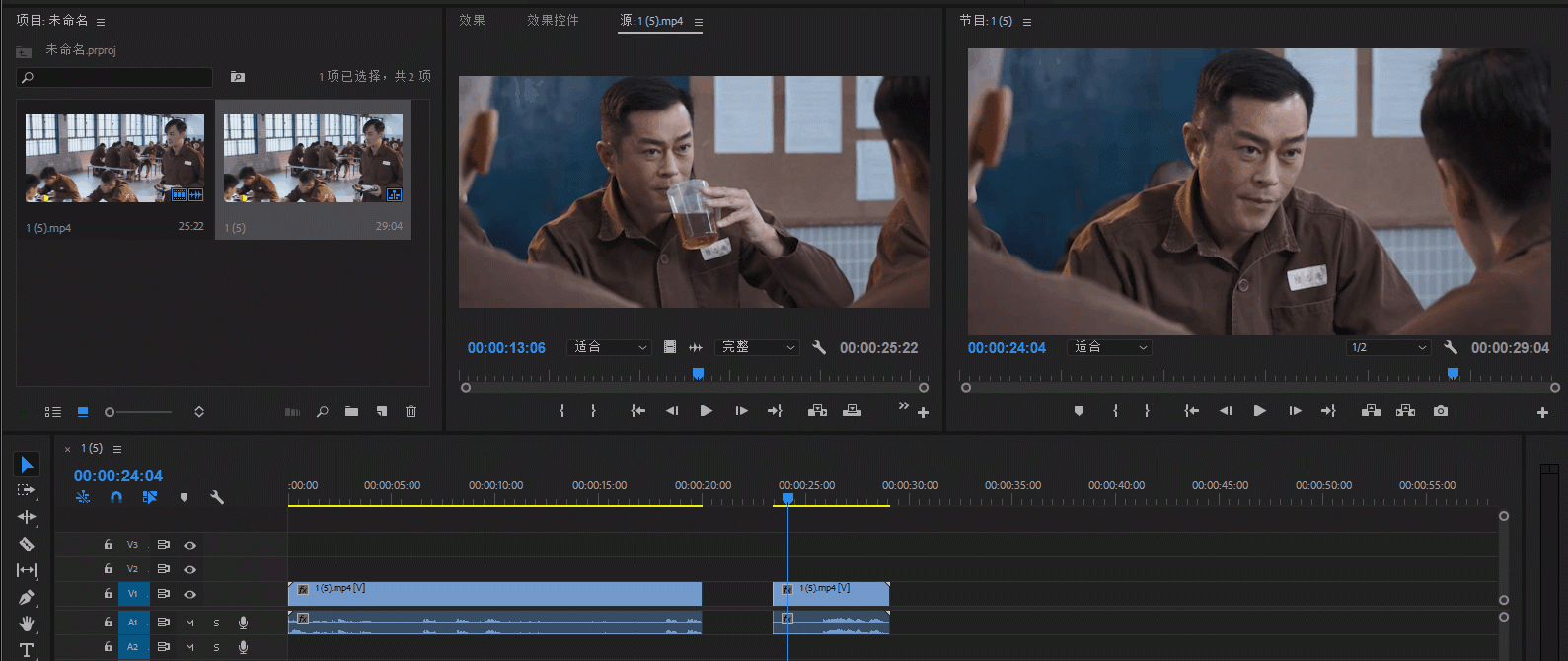Add marker in program monitor

(x=1079, y=411)
